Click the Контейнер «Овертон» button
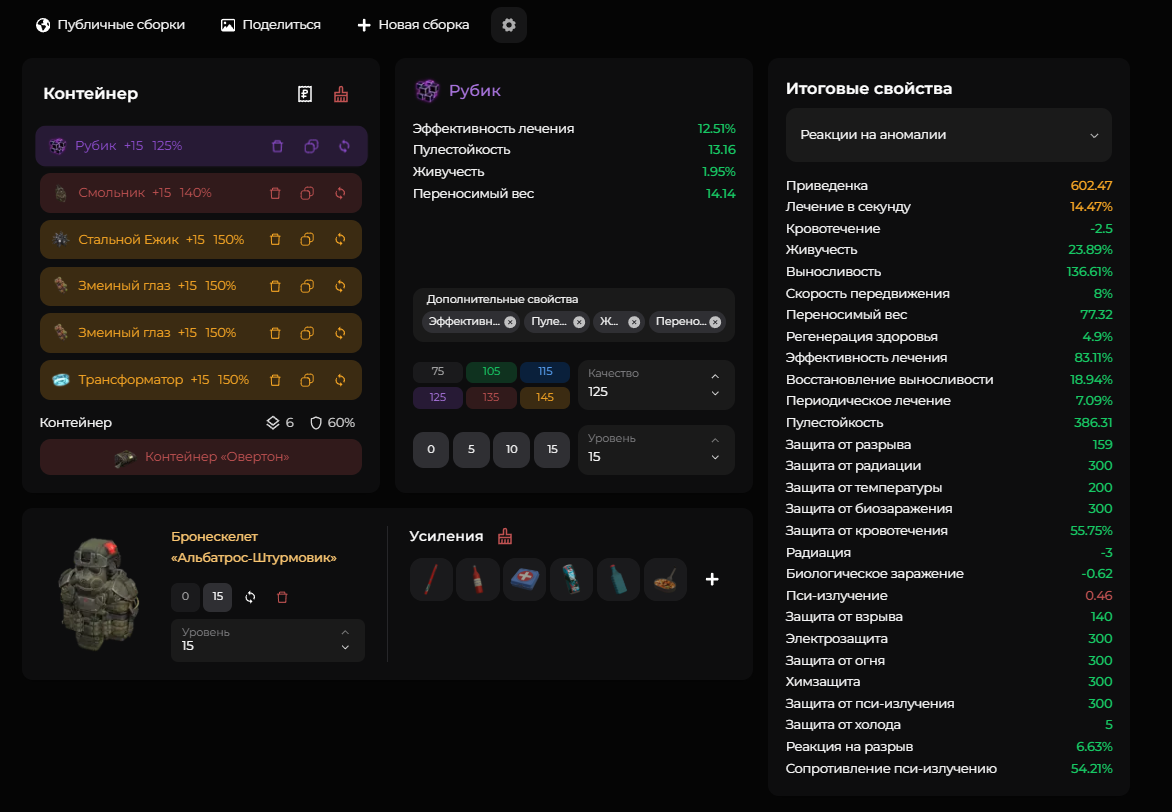 coord(201,457)
